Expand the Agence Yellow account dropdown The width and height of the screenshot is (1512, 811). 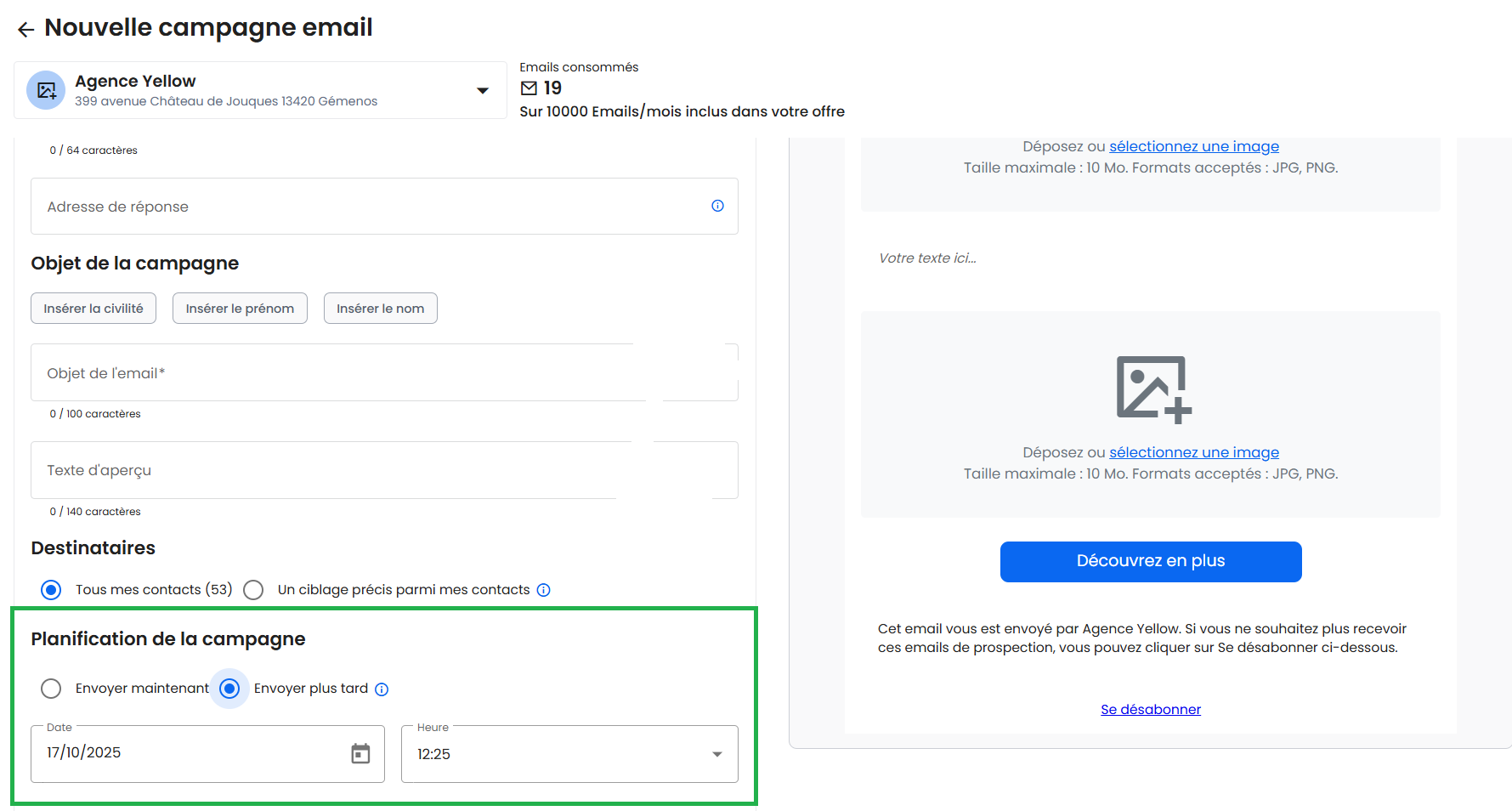[482, 90]
